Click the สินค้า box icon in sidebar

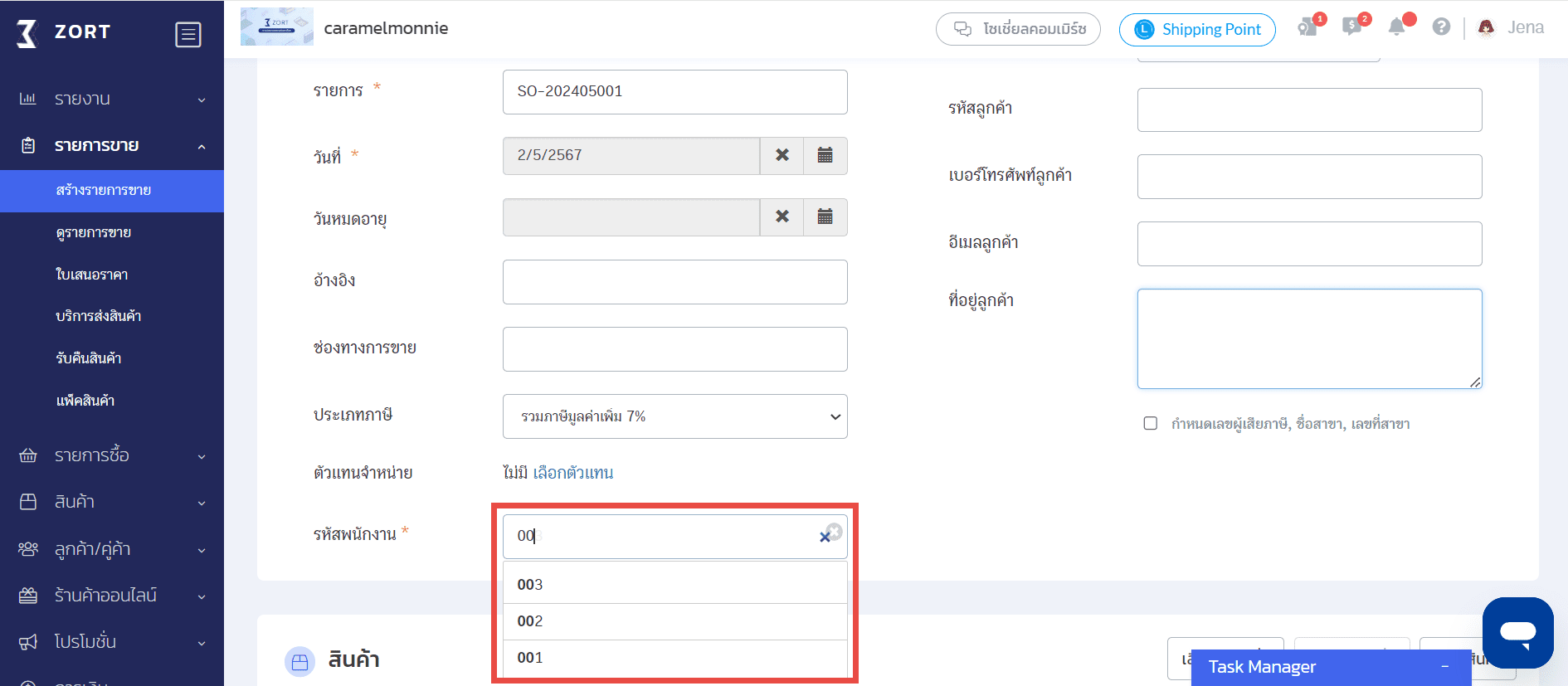coord(28,502)
